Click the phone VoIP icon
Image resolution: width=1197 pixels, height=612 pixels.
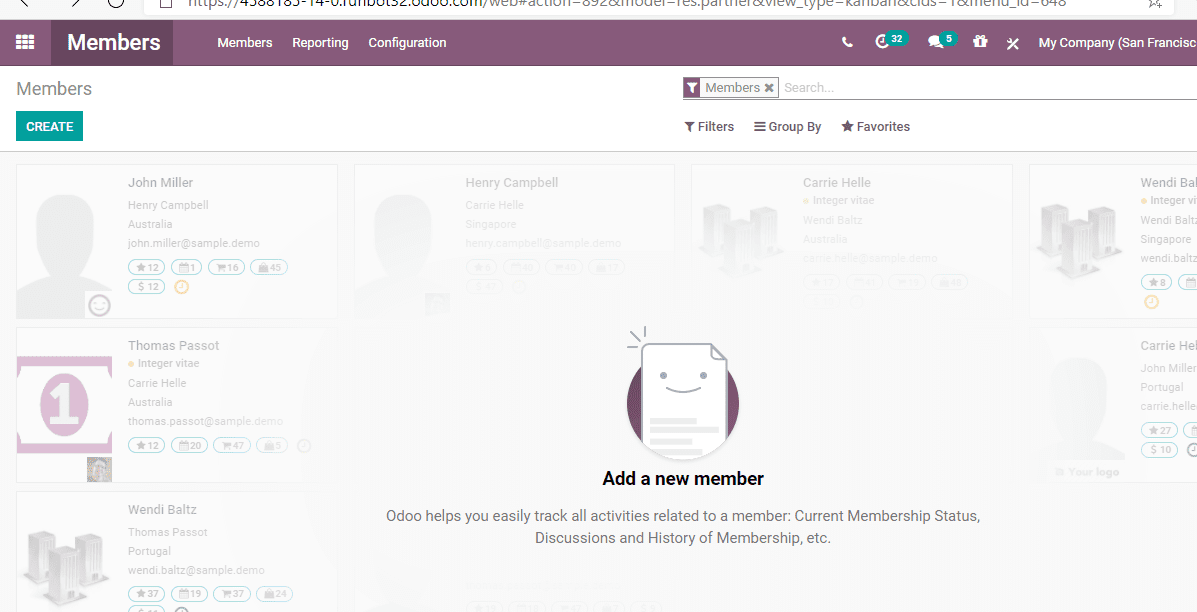point(847,43)
